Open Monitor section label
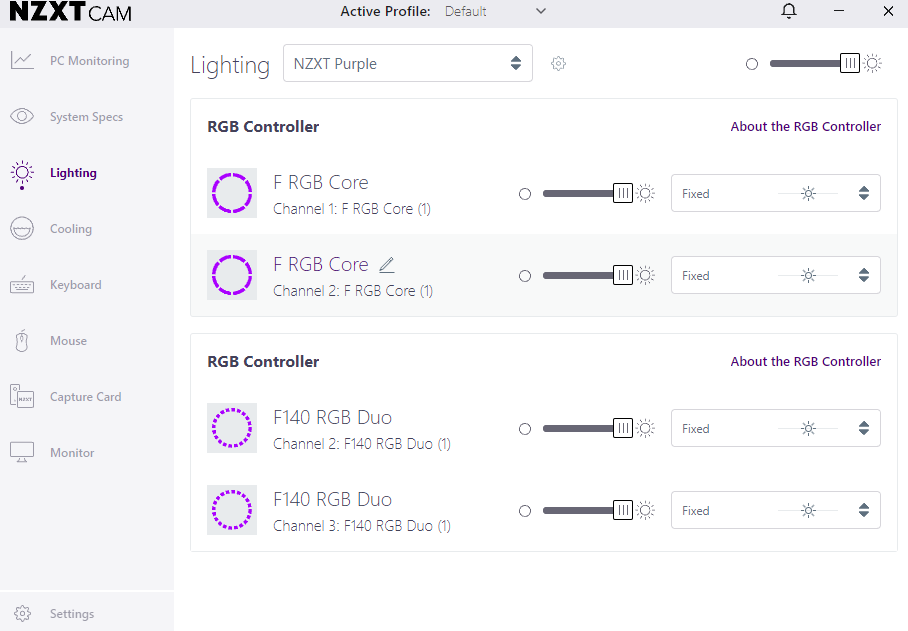 tap(72, 453)
